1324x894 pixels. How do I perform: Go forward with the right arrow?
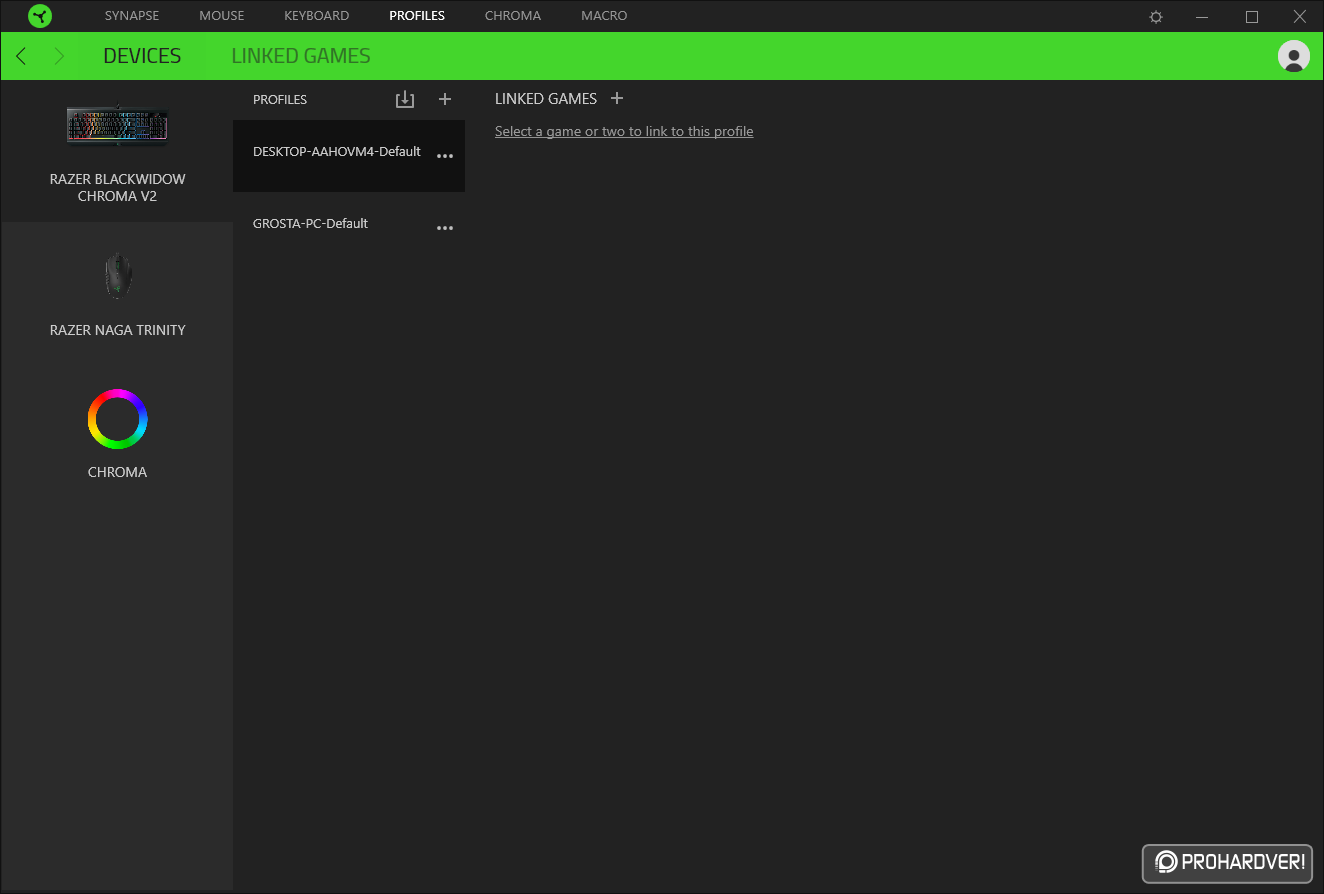[x=59, y=56]
